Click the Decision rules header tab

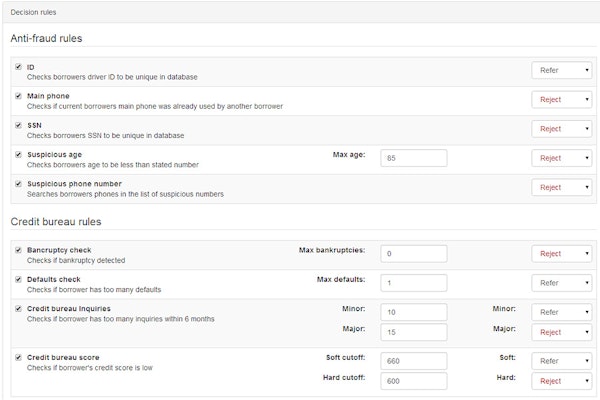click(x=36, y=12)
